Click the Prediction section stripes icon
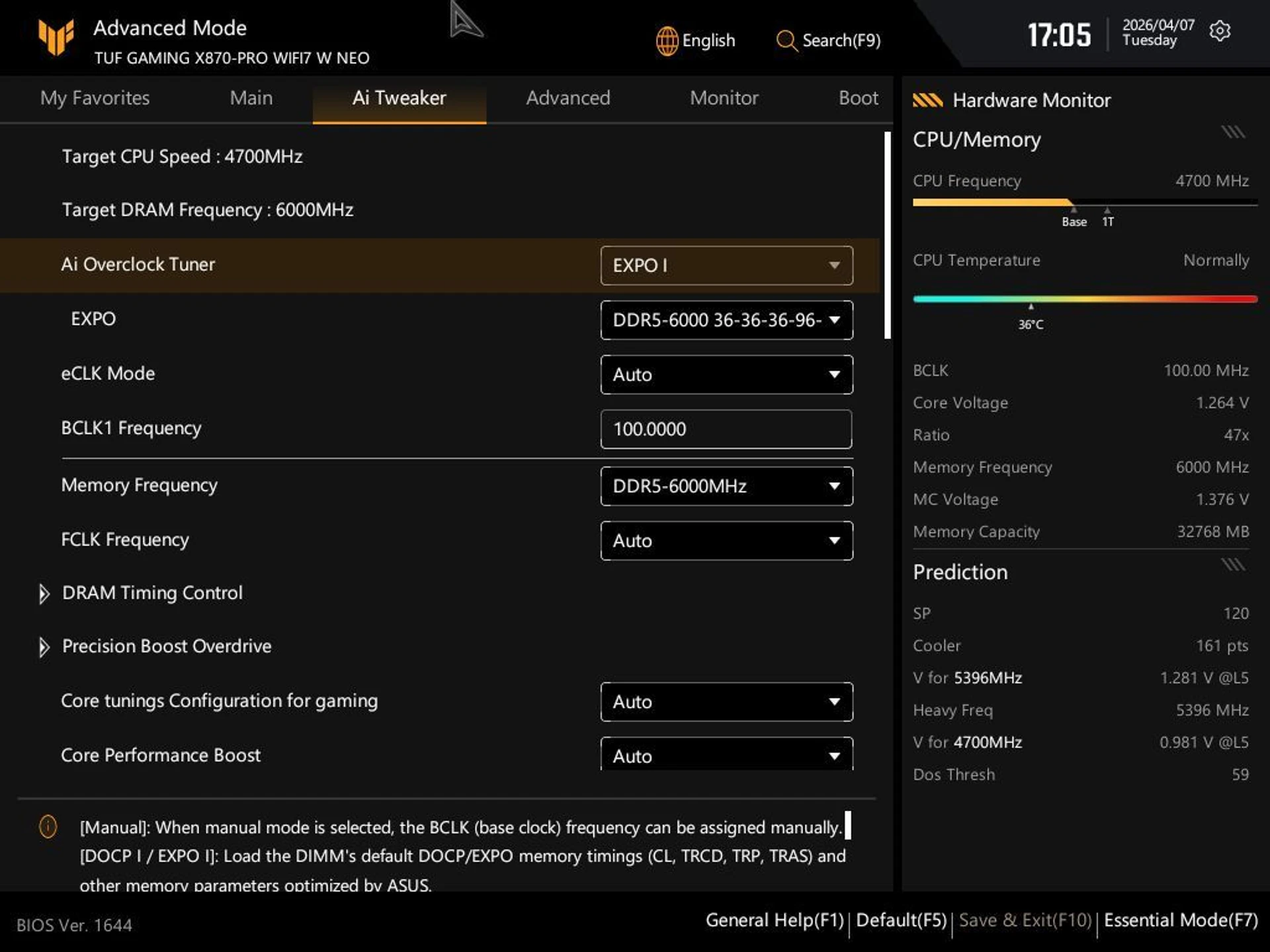Image resolution: width=1270 pixels, height=952 pixels. [x=1233, y=564]
